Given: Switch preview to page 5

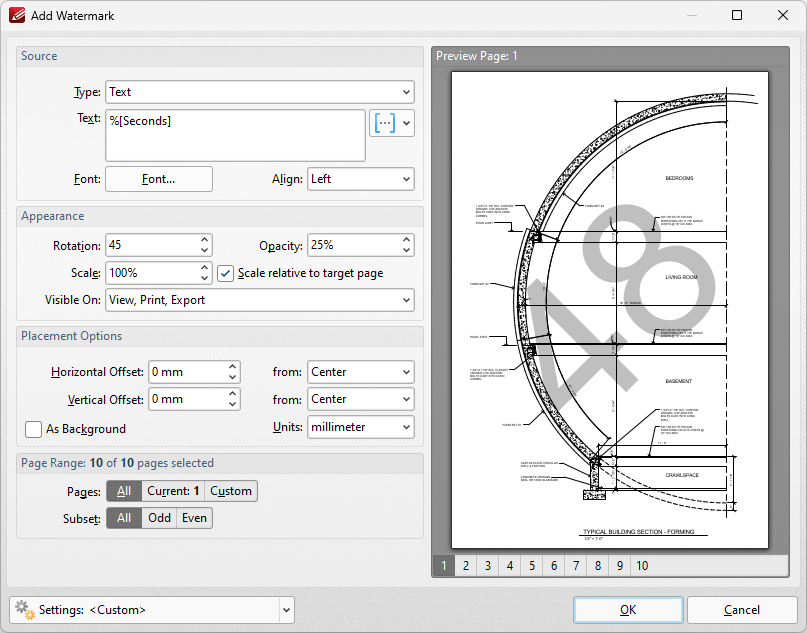Looking at the screenshot, I should pyautogui.click(x=532, y=566).
